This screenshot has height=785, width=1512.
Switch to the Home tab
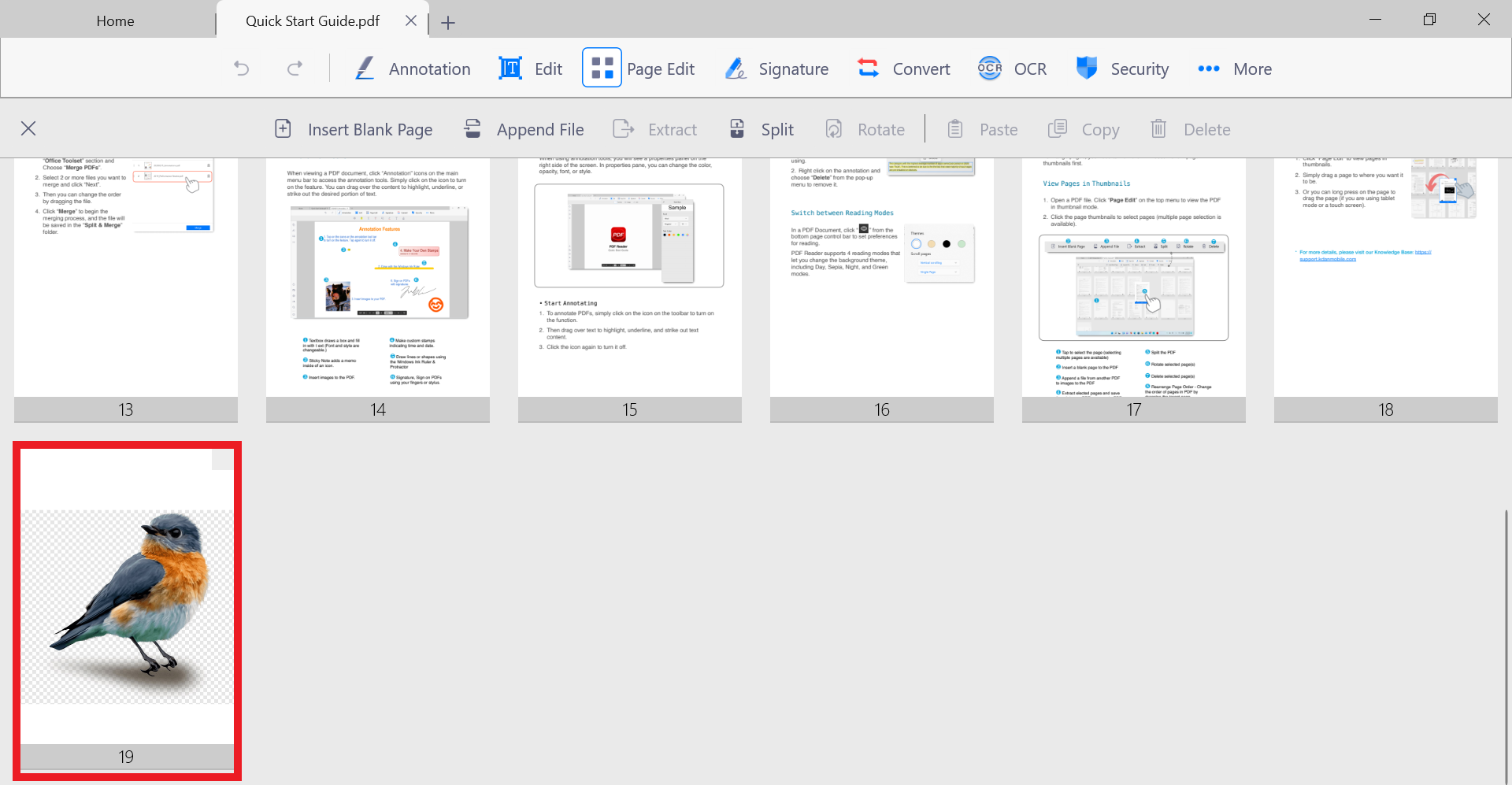point(115,21)
